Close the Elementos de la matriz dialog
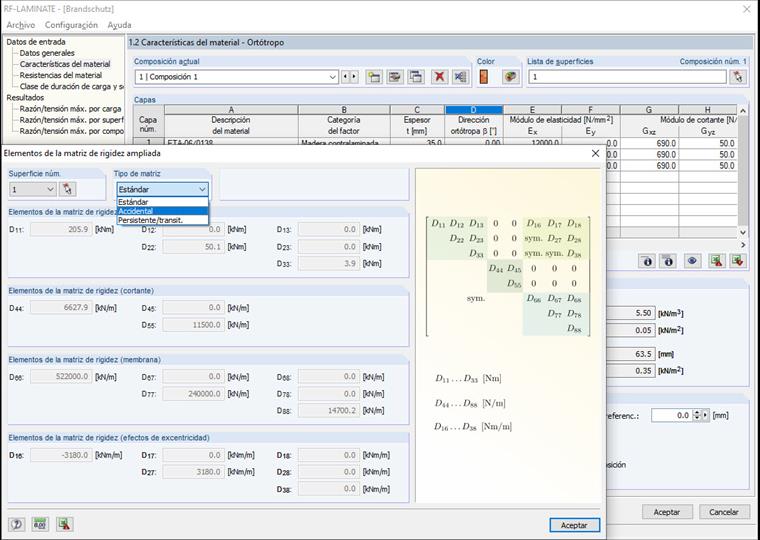 tap(595, 153)
